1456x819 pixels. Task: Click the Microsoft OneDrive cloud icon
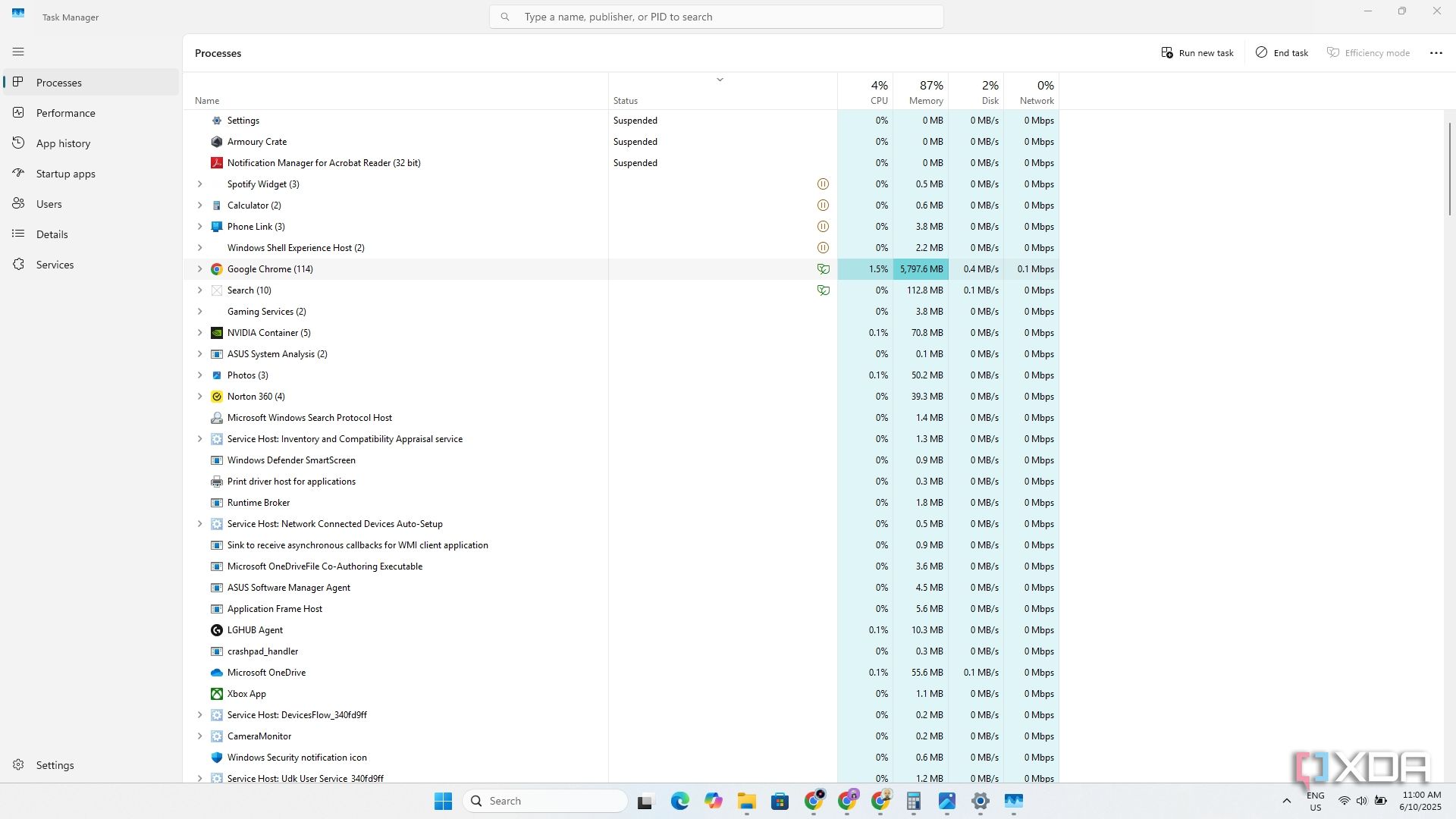point(216,673)
